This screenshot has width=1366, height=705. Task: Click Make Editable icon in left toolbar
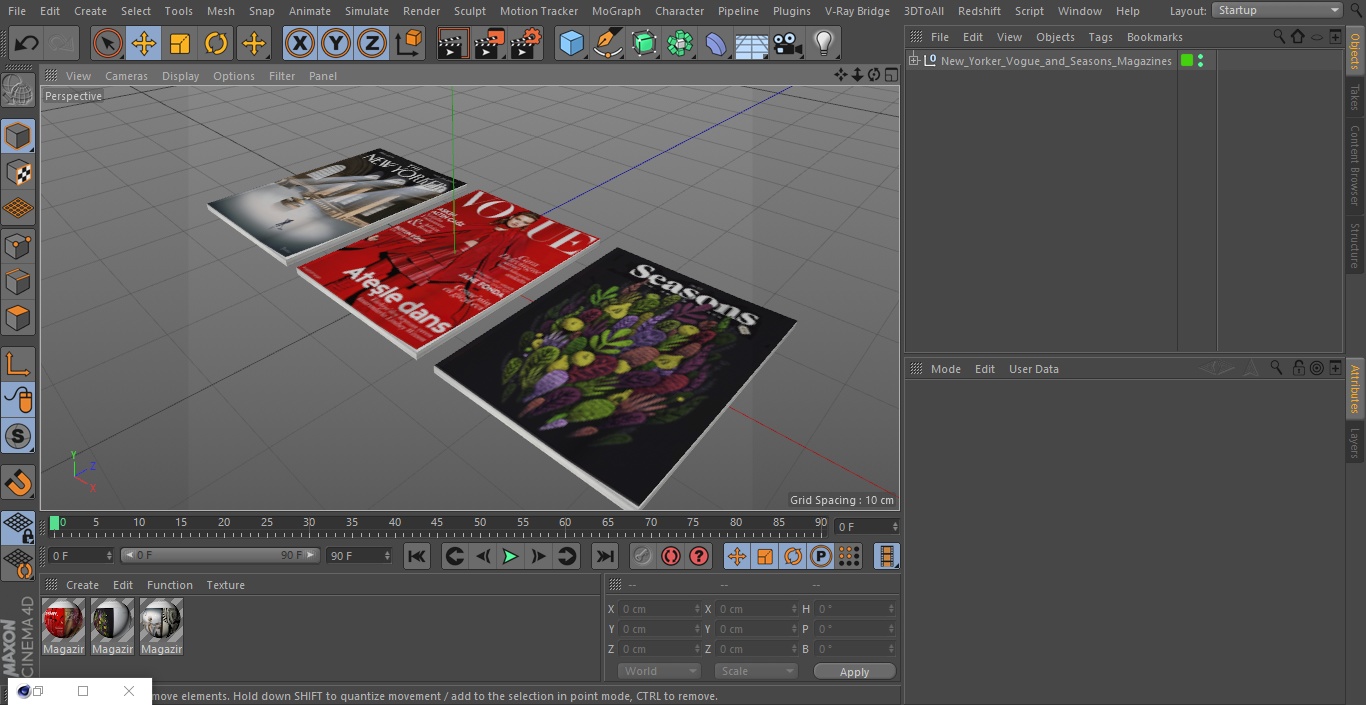pyautogui.click(x=18, y=91)
